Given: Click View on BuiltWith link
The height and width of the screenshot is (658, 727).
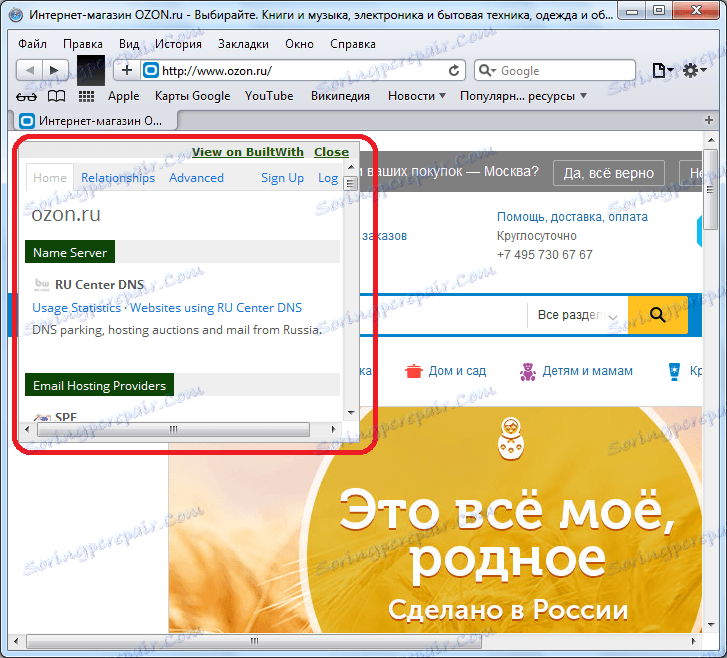Looking at the screenshot, I should coord(248,152).
